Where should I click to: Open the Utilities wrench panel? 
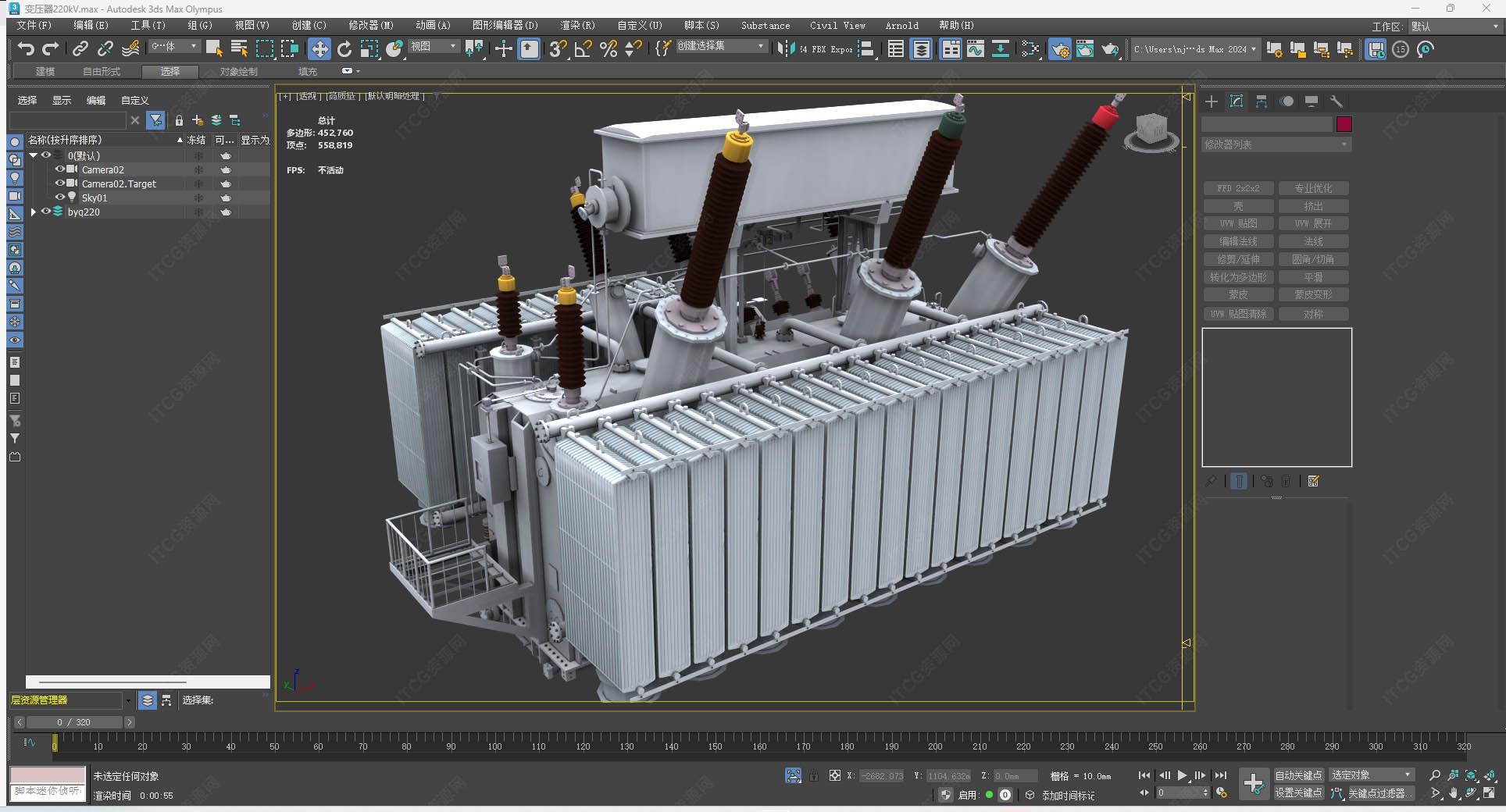coord(1336,101)
